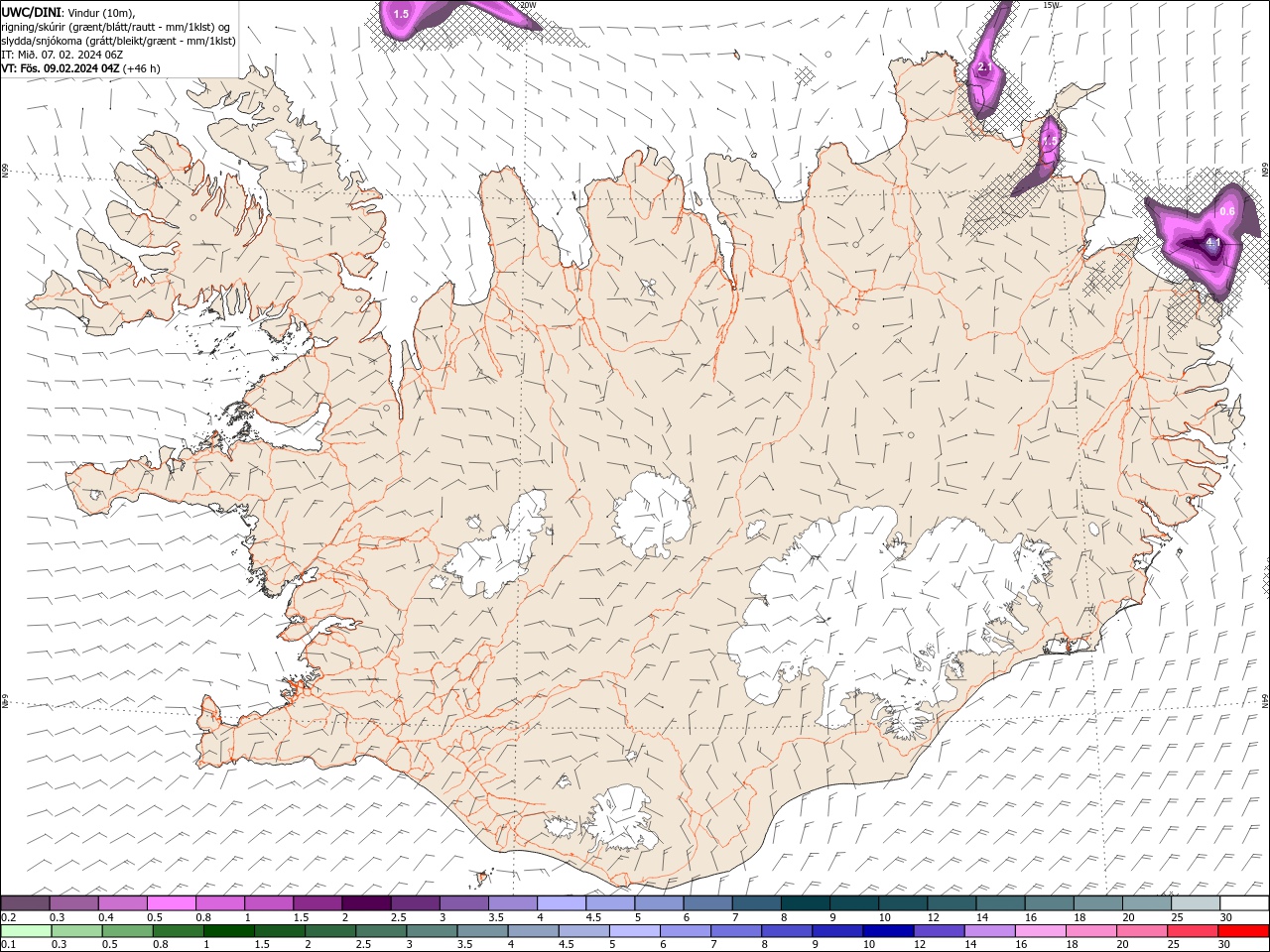This screenshot has width=1270, height=952.
Task: Select top-row white swatch starting at 30
Action: [1244, 903]
